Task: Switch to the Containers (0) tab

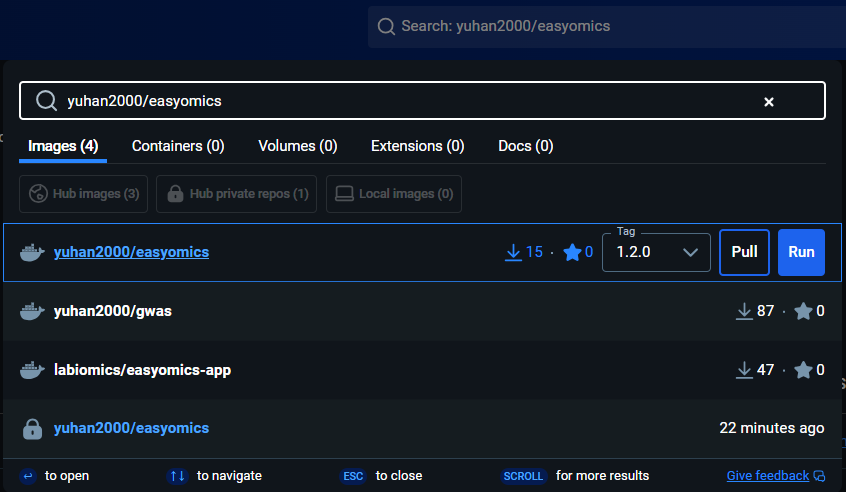Action: 178,146
